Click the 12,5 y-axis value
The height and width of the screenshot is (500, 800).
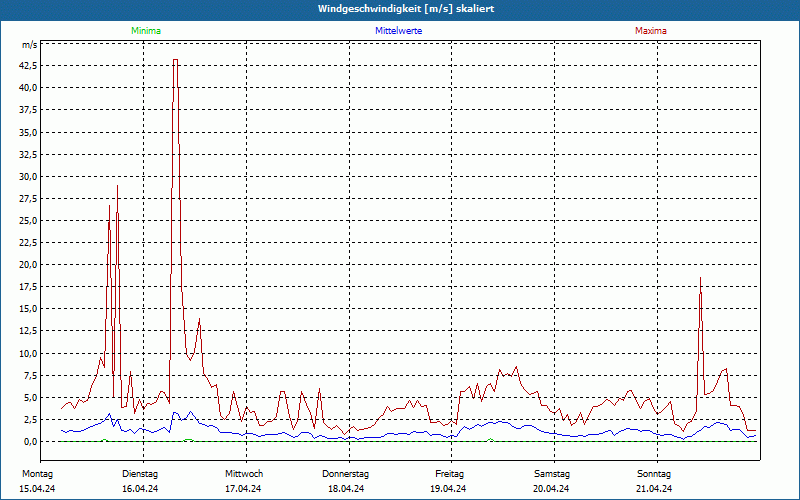(28, 331)
